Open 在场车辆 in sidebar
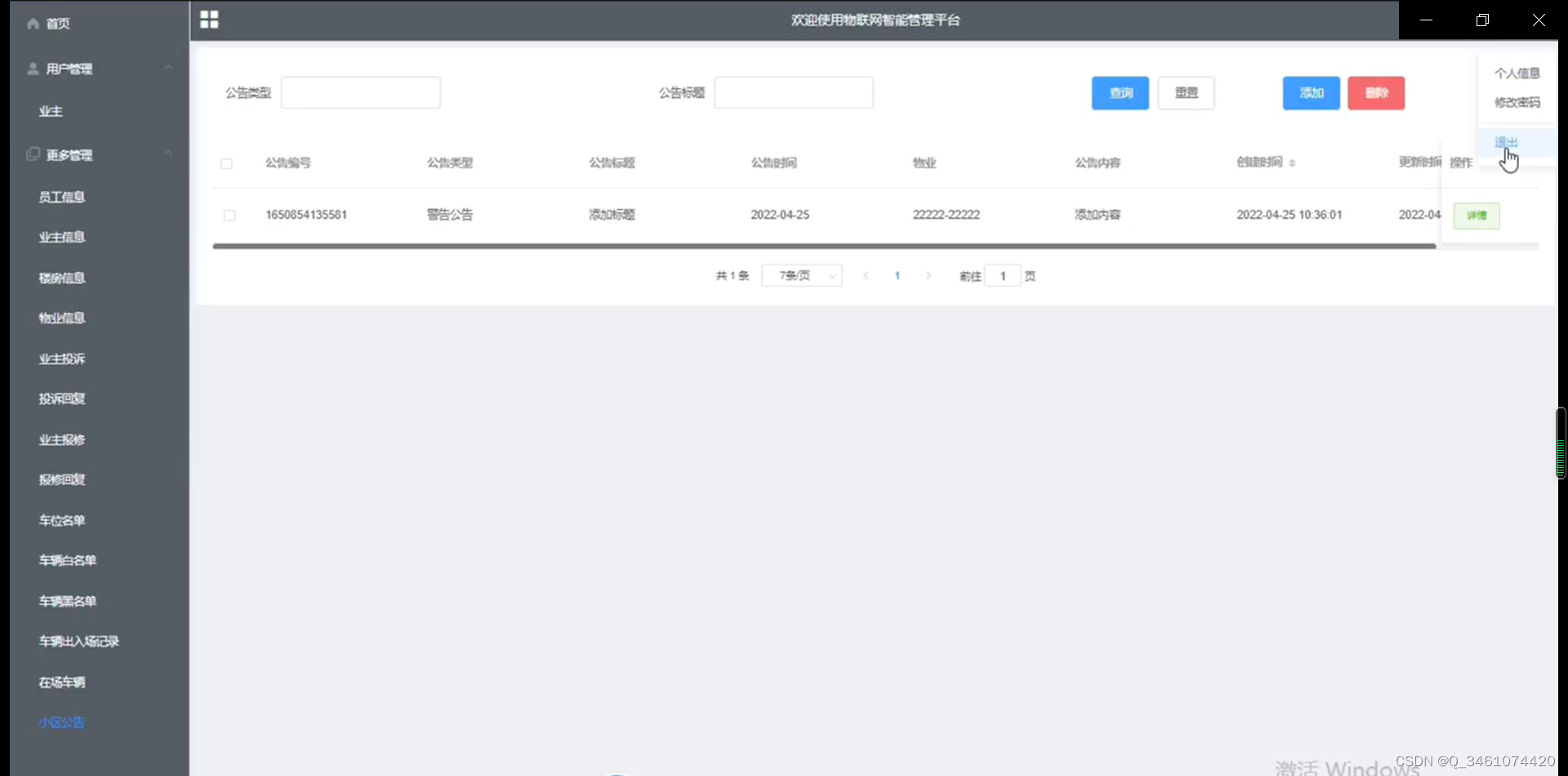Image resolution: width=1568 pixels, height=776 pixels. point(62,682)
